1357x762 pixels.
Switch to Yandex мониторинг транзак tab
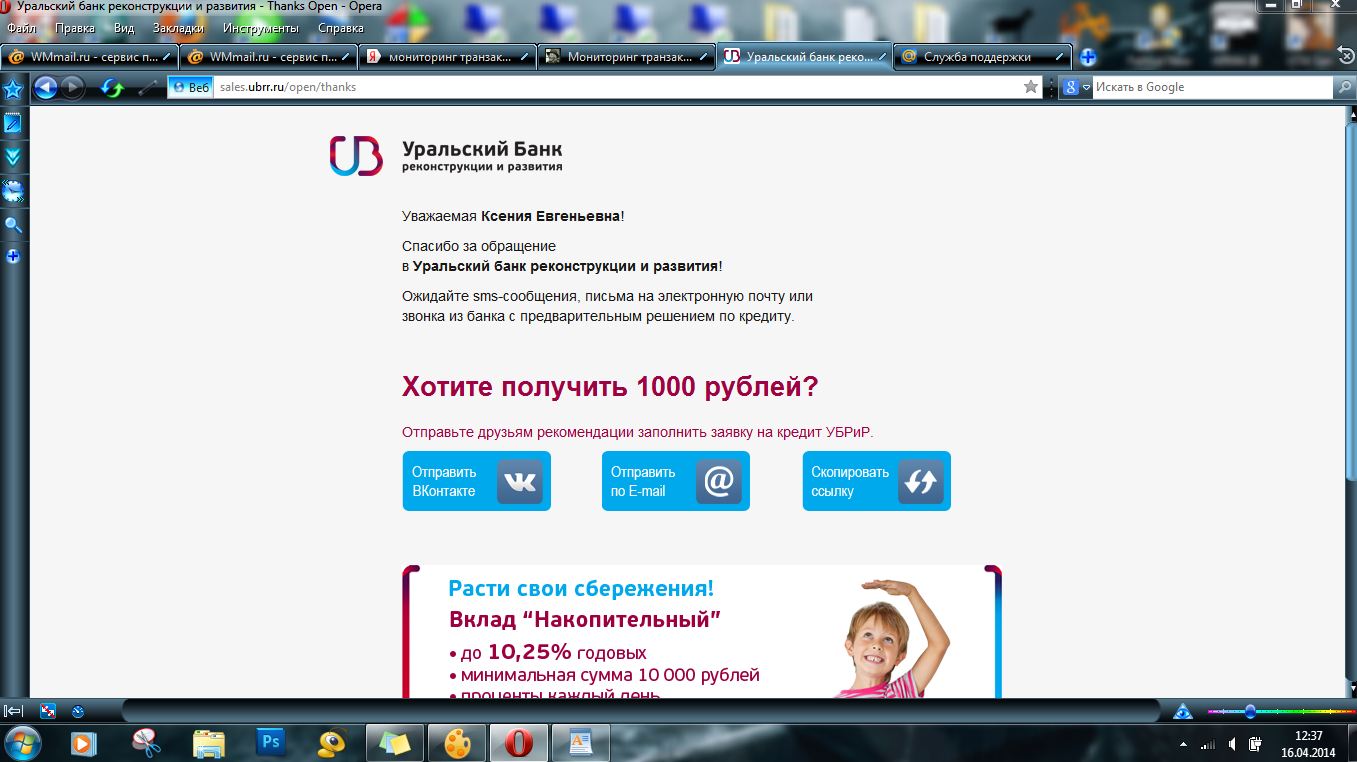point(448,57)
